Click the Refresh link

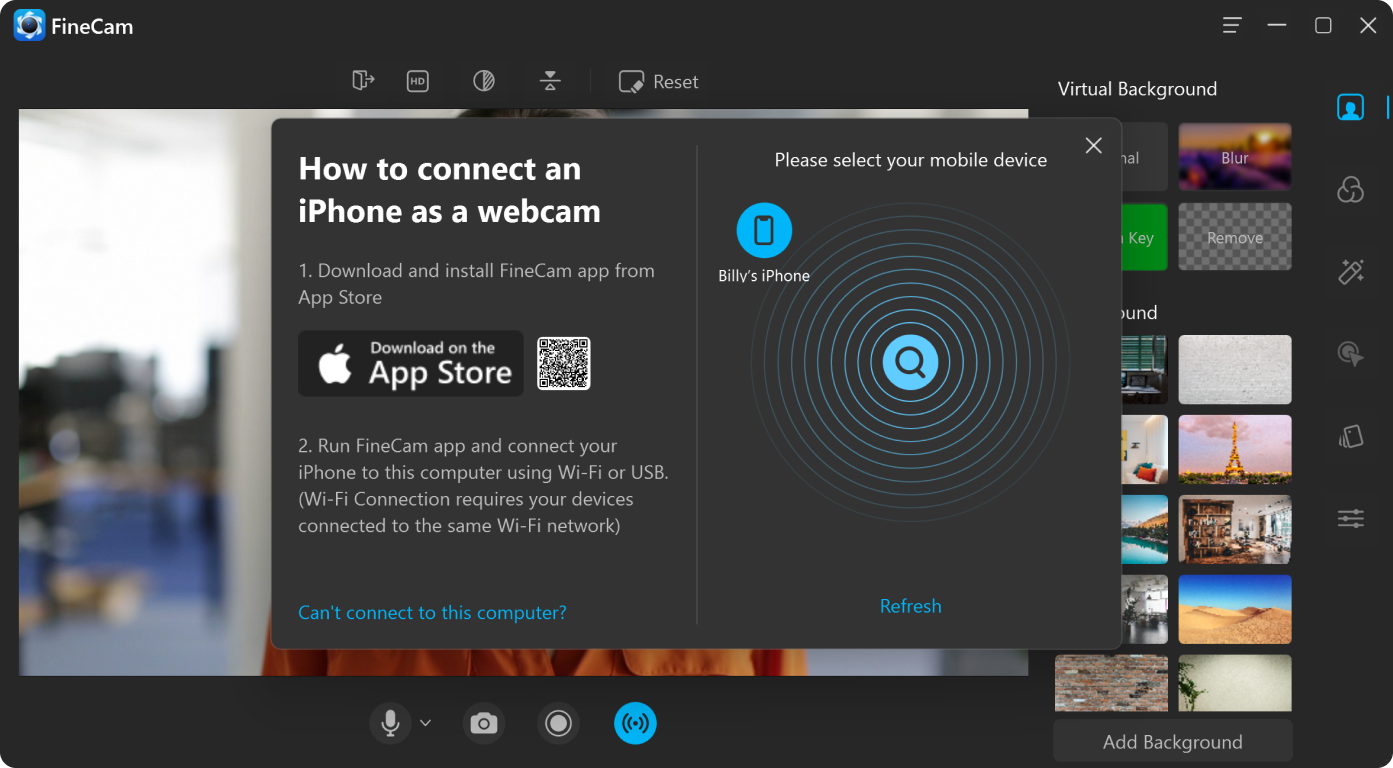(x=910, y=606)
